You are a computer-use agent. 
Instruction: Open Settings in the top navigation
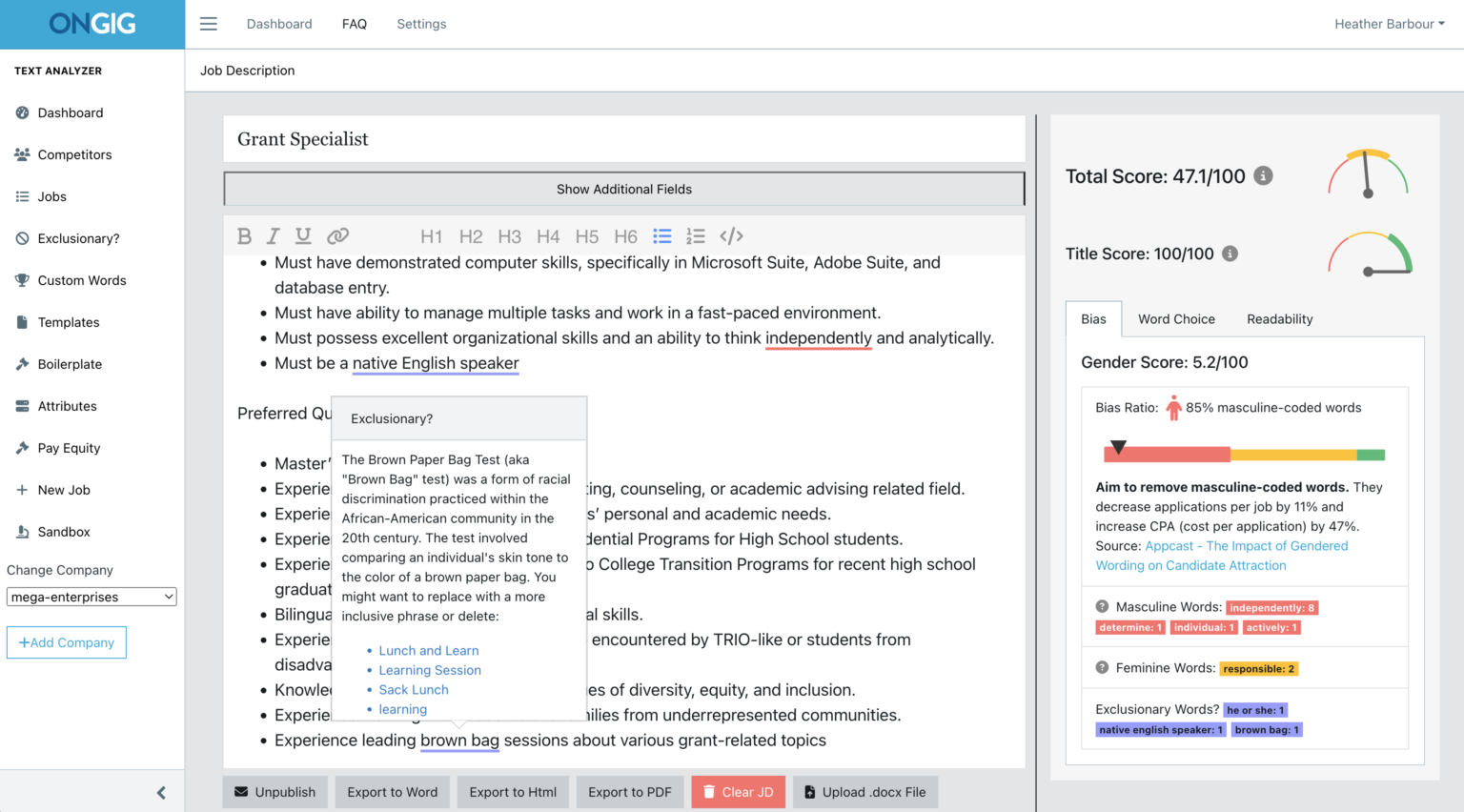(x=421, y=24)
